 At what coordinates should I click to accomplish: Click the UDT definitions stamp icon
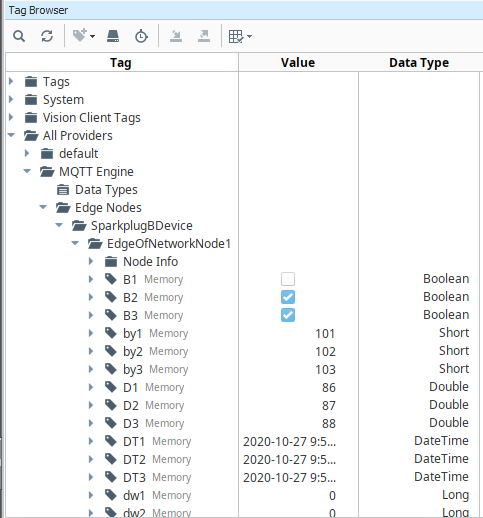113,36
